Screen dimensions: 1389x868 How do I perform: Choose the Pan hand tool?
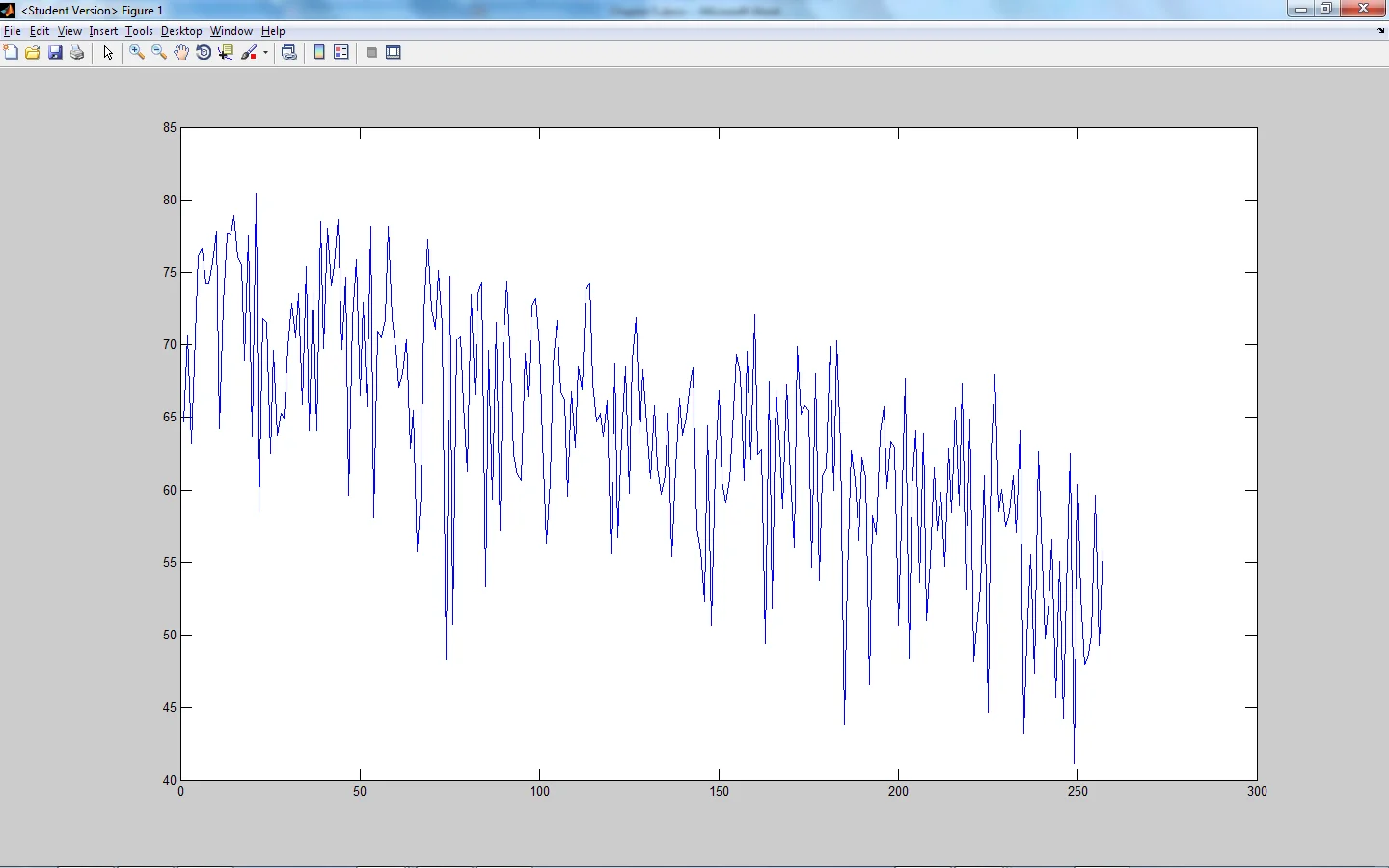click(x=181, y=53)
